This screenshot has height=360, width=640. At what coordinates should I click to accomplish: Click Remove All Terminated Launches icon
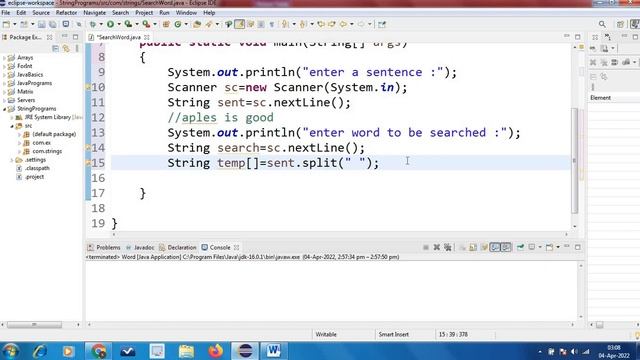[448, 247]
